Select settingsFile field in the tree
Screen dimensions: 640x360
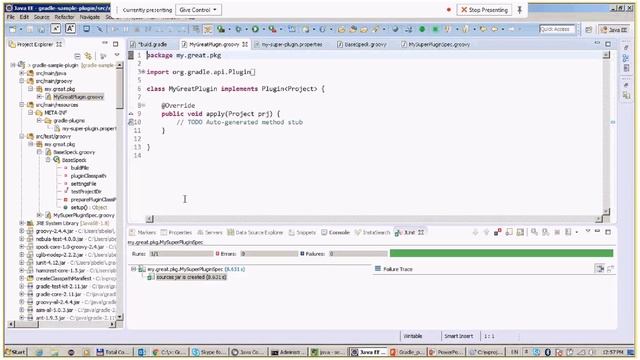pos(83,184)
